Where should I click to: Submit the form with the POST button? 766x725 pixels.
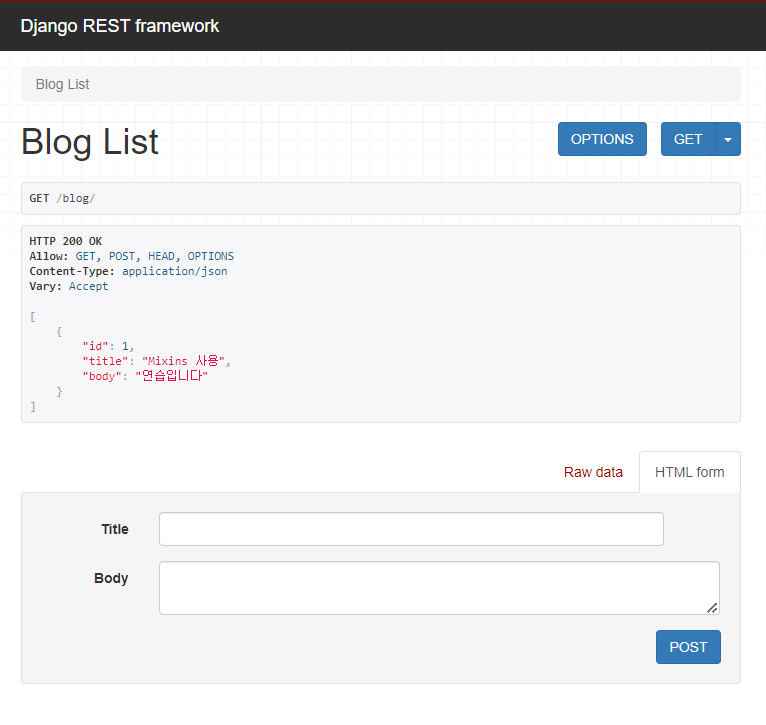point(688,647)
